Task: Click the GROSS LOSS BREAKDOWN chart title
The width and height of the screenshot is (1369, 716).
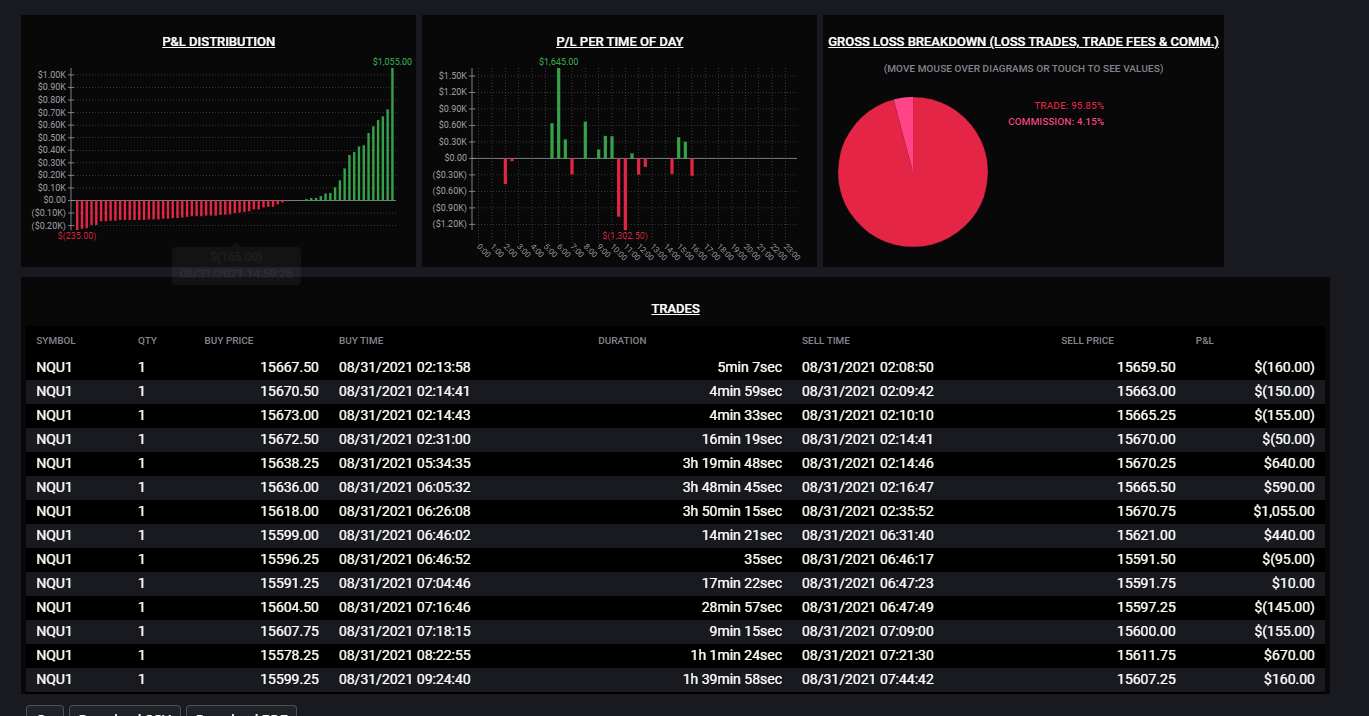Action: pos(1023,42)
